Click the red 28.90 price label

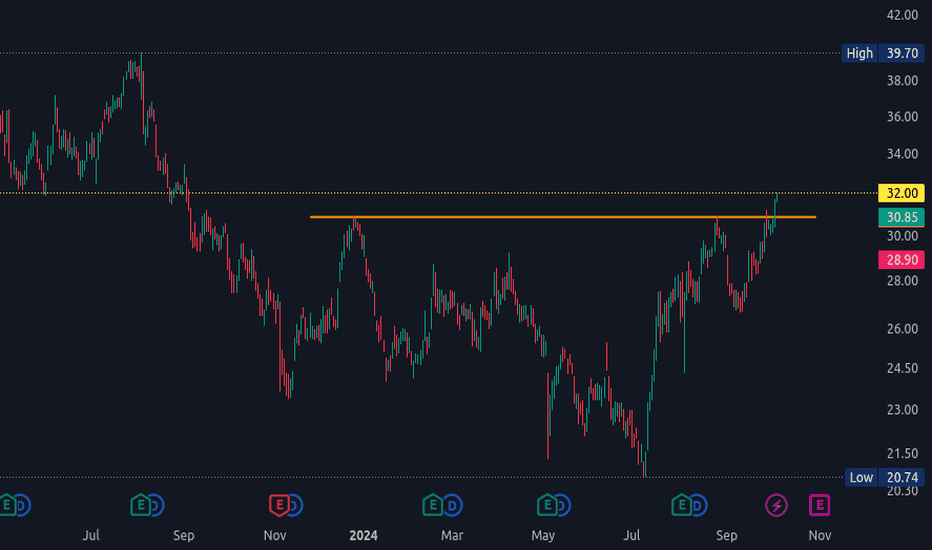[x=901, y=259]
